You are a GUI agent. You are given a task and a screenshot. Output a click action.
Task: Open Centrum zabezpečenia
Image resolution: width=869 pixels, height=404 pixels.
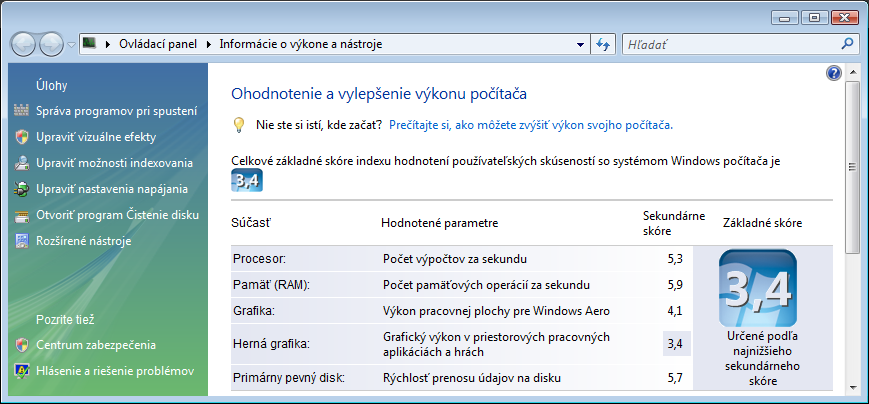click(x=96, y=345)
